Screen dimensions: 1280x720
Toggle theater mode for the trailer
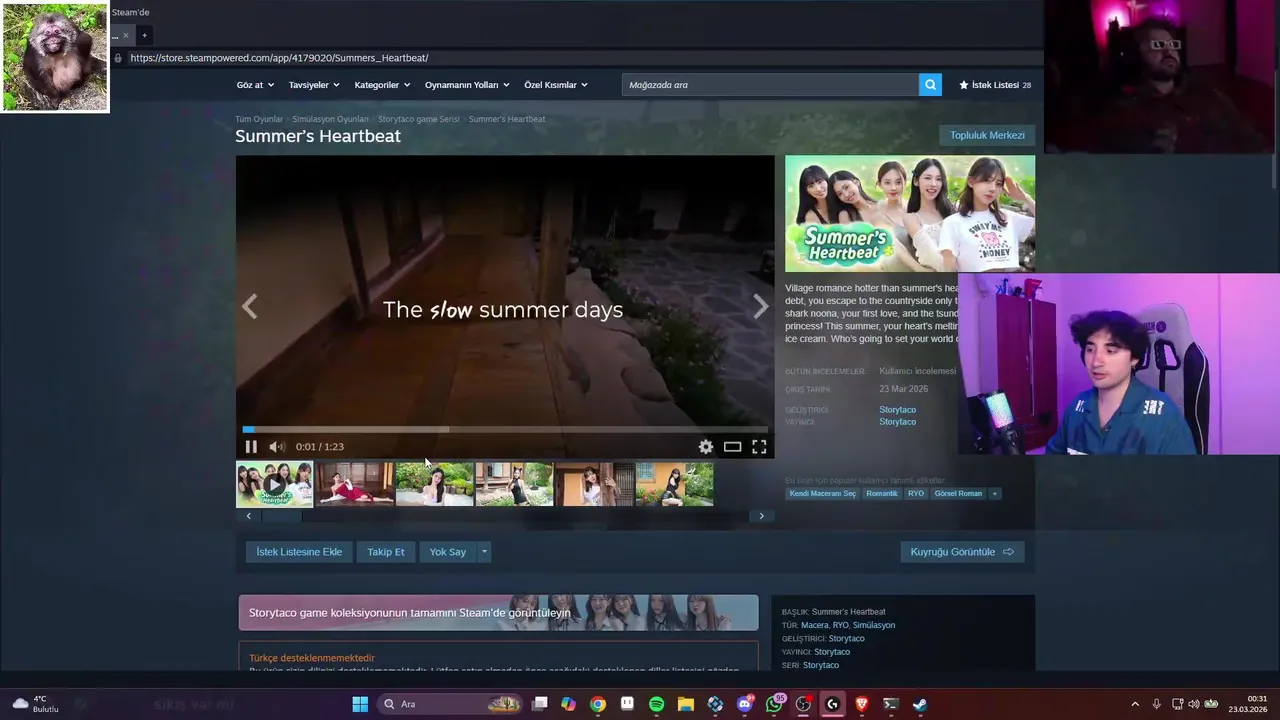732,447
